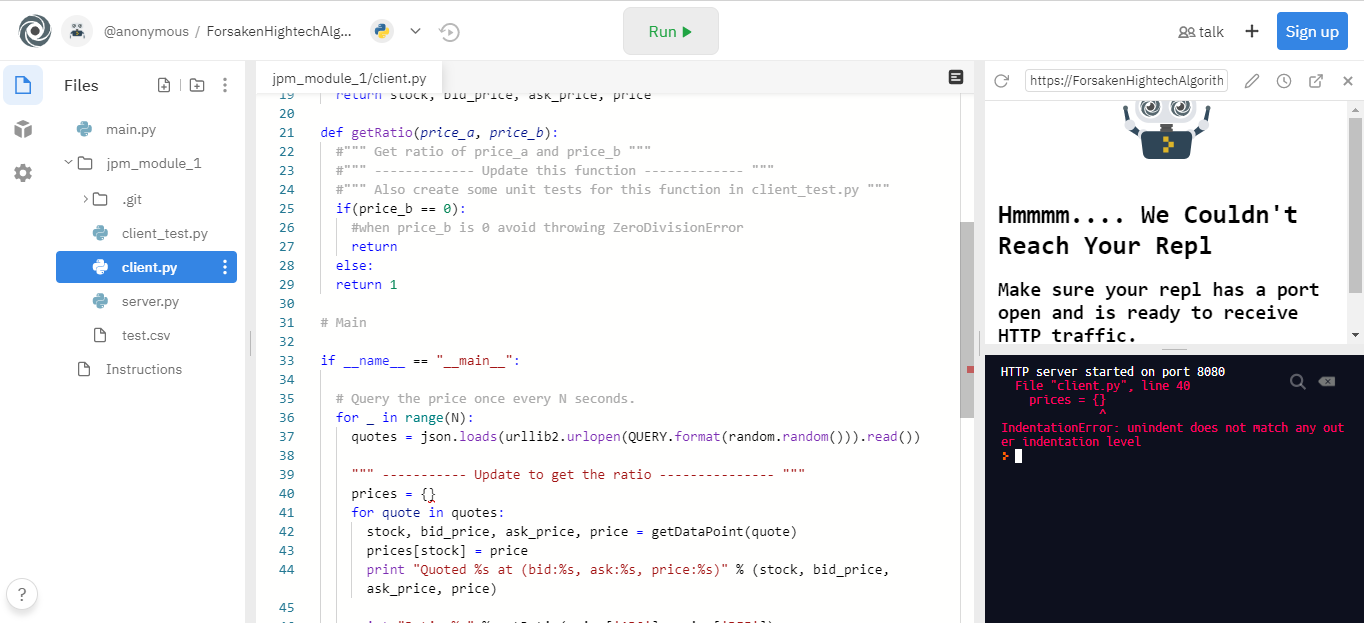Click the editor markdown/notes icon
The height and width of the screenshot is (623, 1364).
pyautogui.click(x=956, y=77)
